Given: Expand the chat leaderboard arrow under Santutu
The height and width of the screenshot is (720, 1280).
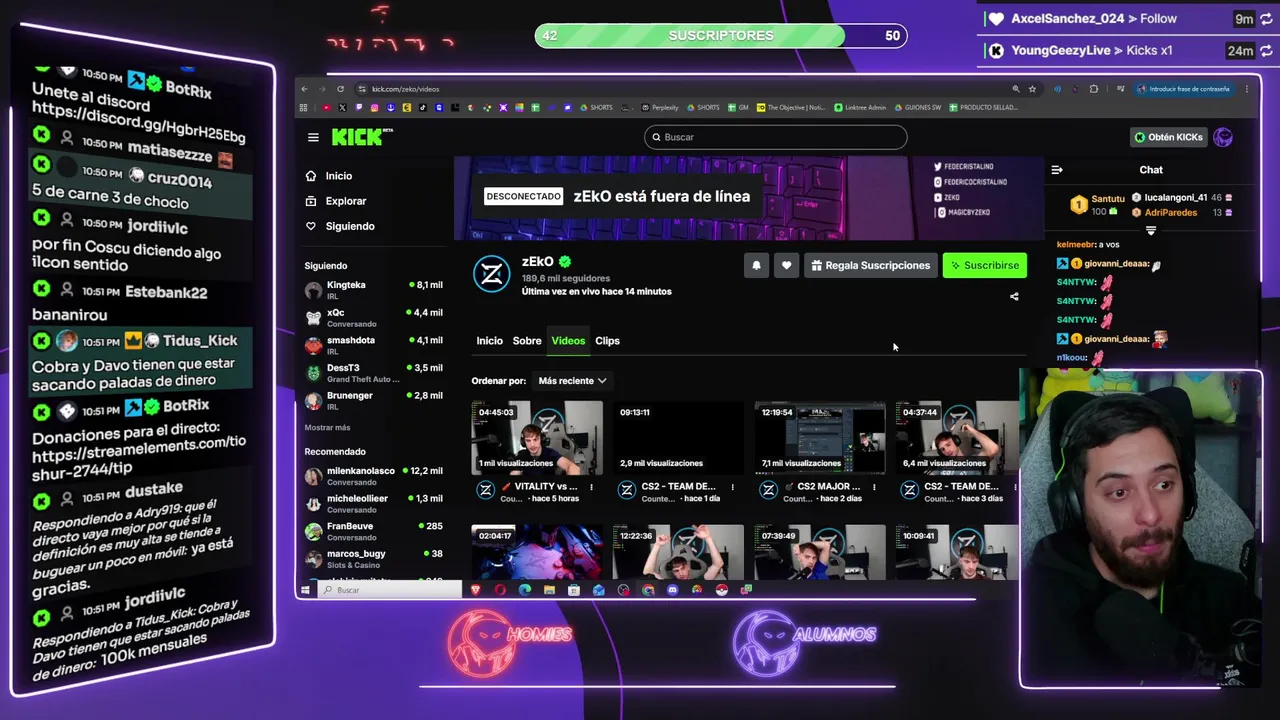Looking at the screenshot, I should click(1151, 231).
